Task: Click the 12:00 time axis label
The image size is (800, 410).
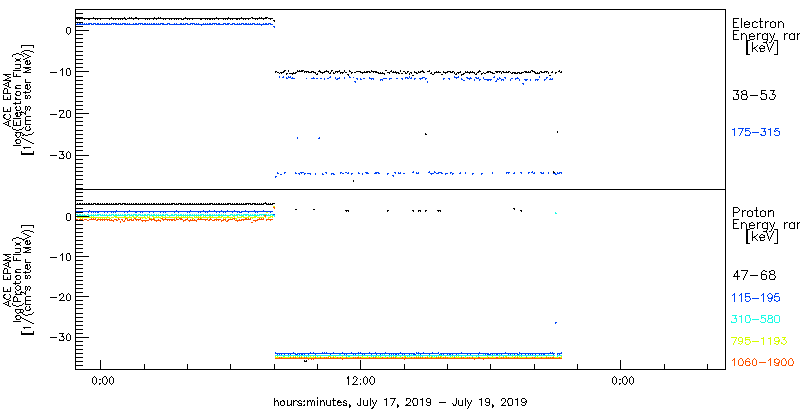Action: click(363, 380)
